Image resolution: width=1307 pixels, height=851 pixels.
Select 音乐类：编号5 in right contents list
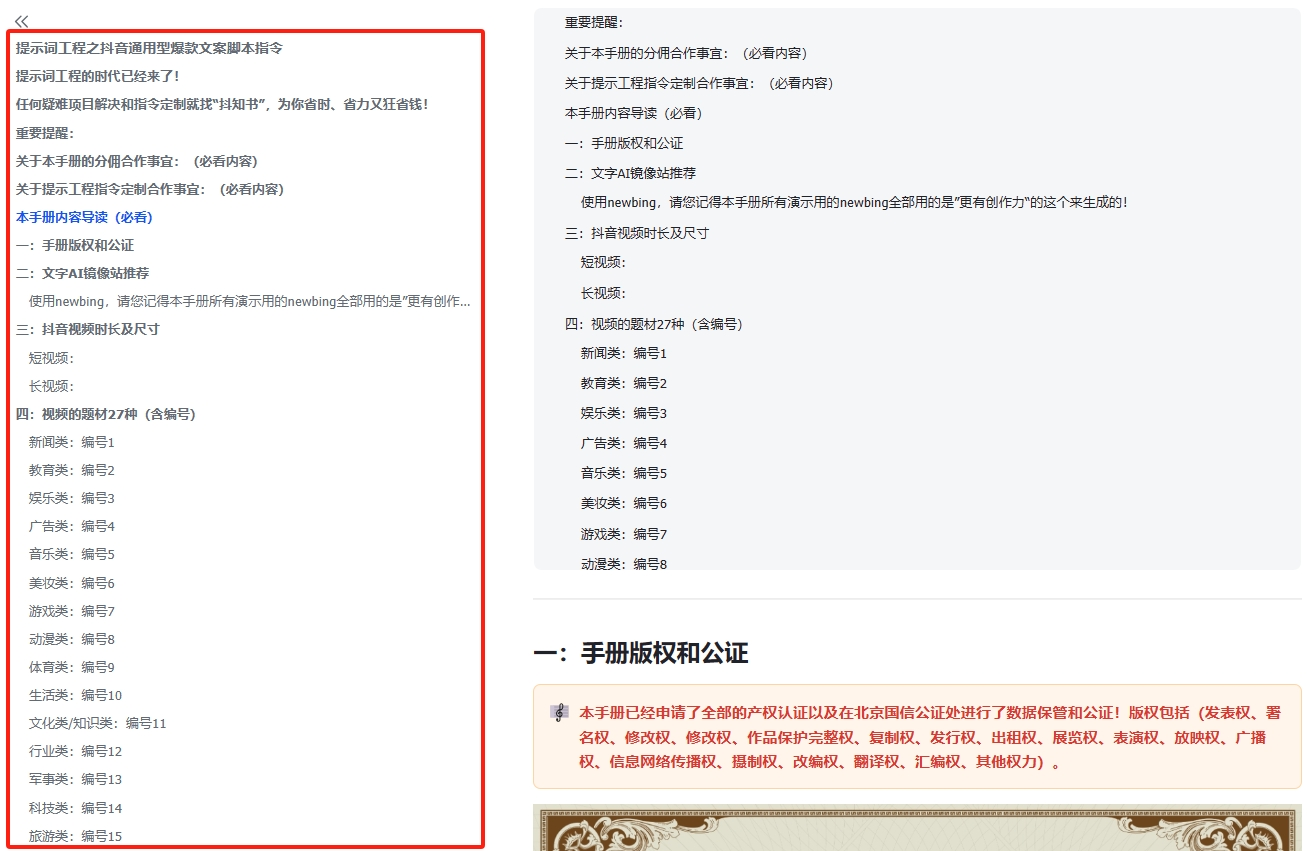(623, 473)
